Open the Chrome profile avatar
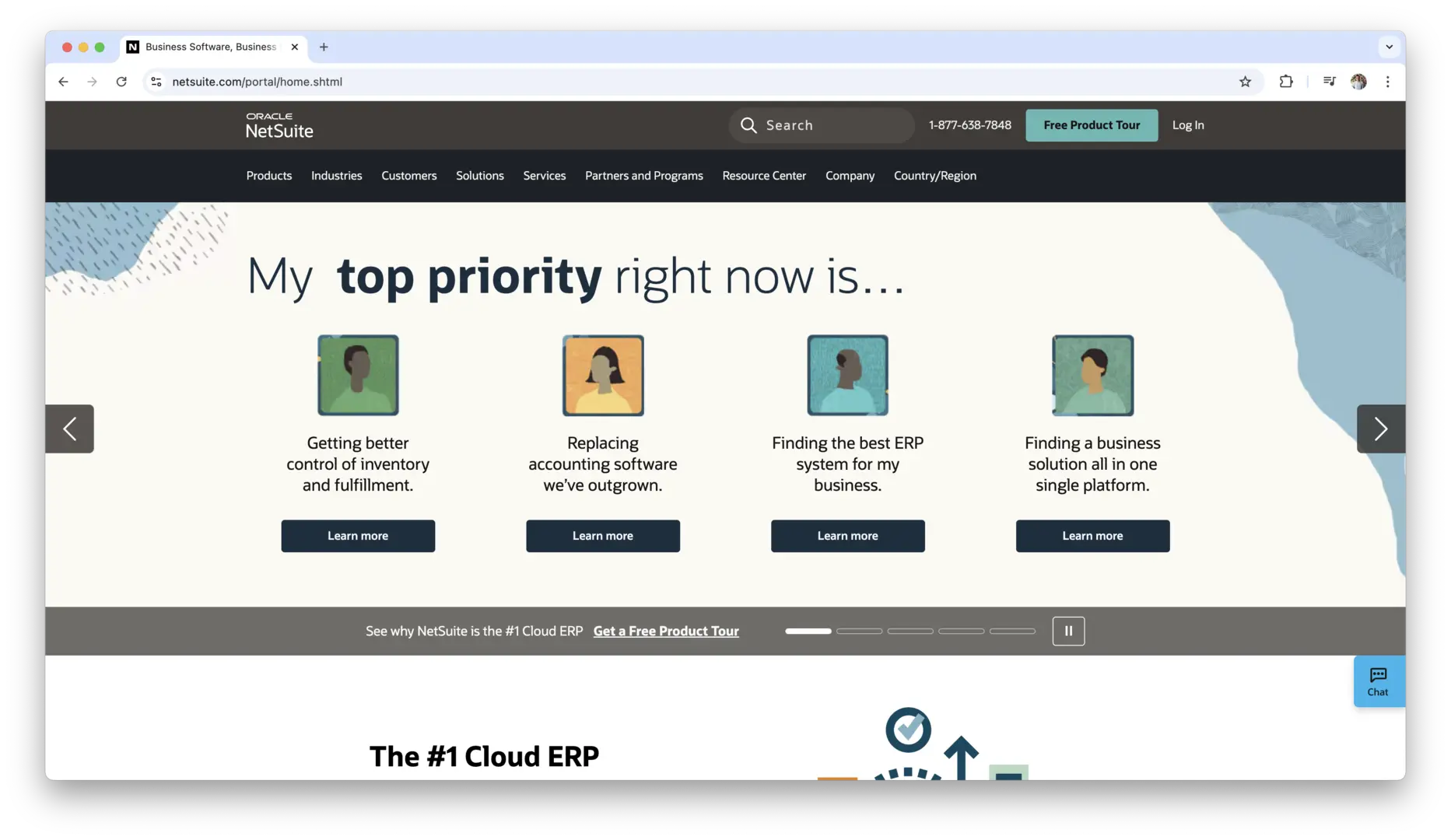The width and height of the screenshot is (1451, 840). tap(1358, 82)
